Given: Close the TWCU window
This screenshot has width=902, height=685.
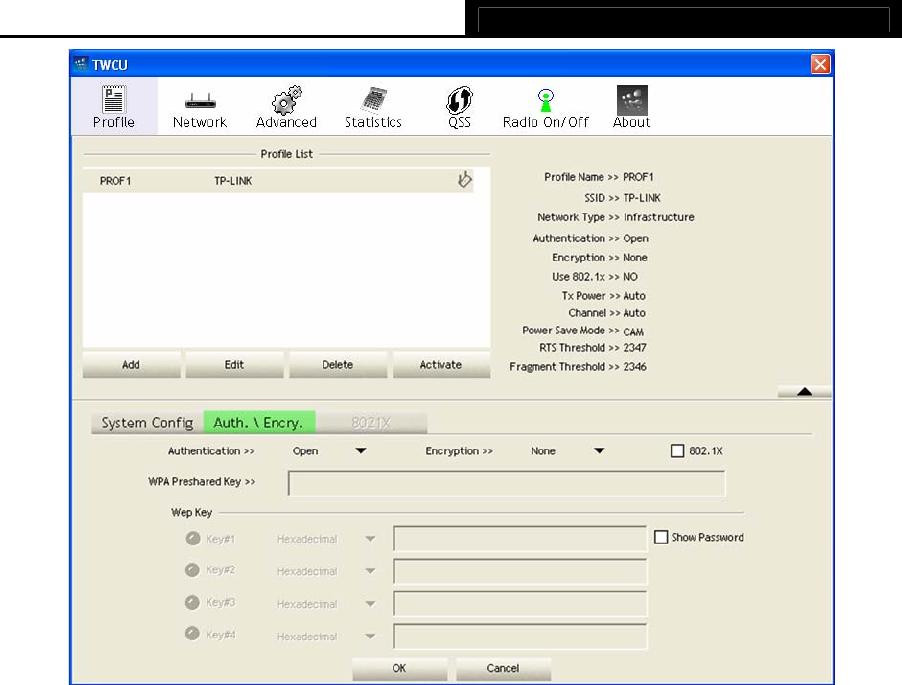Looking at the screenshot, I should pos(820,64).
